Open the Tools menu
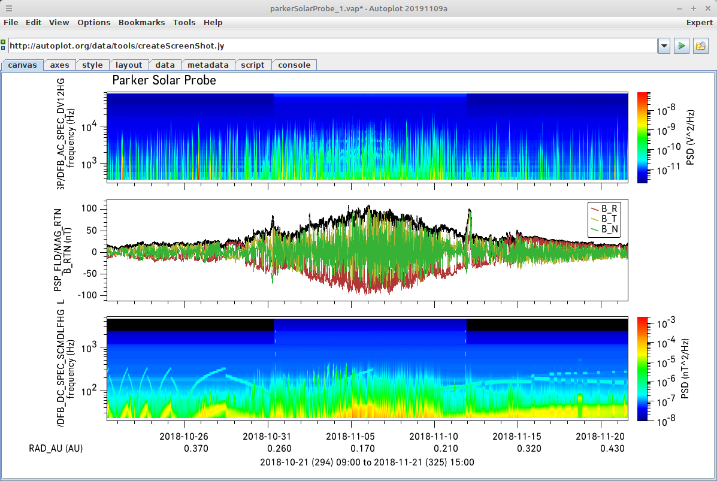Viewport: 717px width, 481px height. 184,22
